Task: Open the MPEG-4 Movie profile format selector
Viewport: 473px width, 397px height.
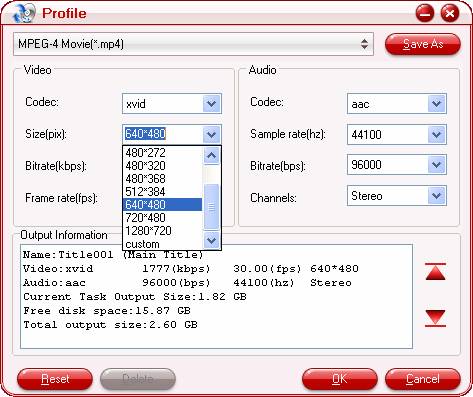Action: pyautogui.click(x=193, y=44)
